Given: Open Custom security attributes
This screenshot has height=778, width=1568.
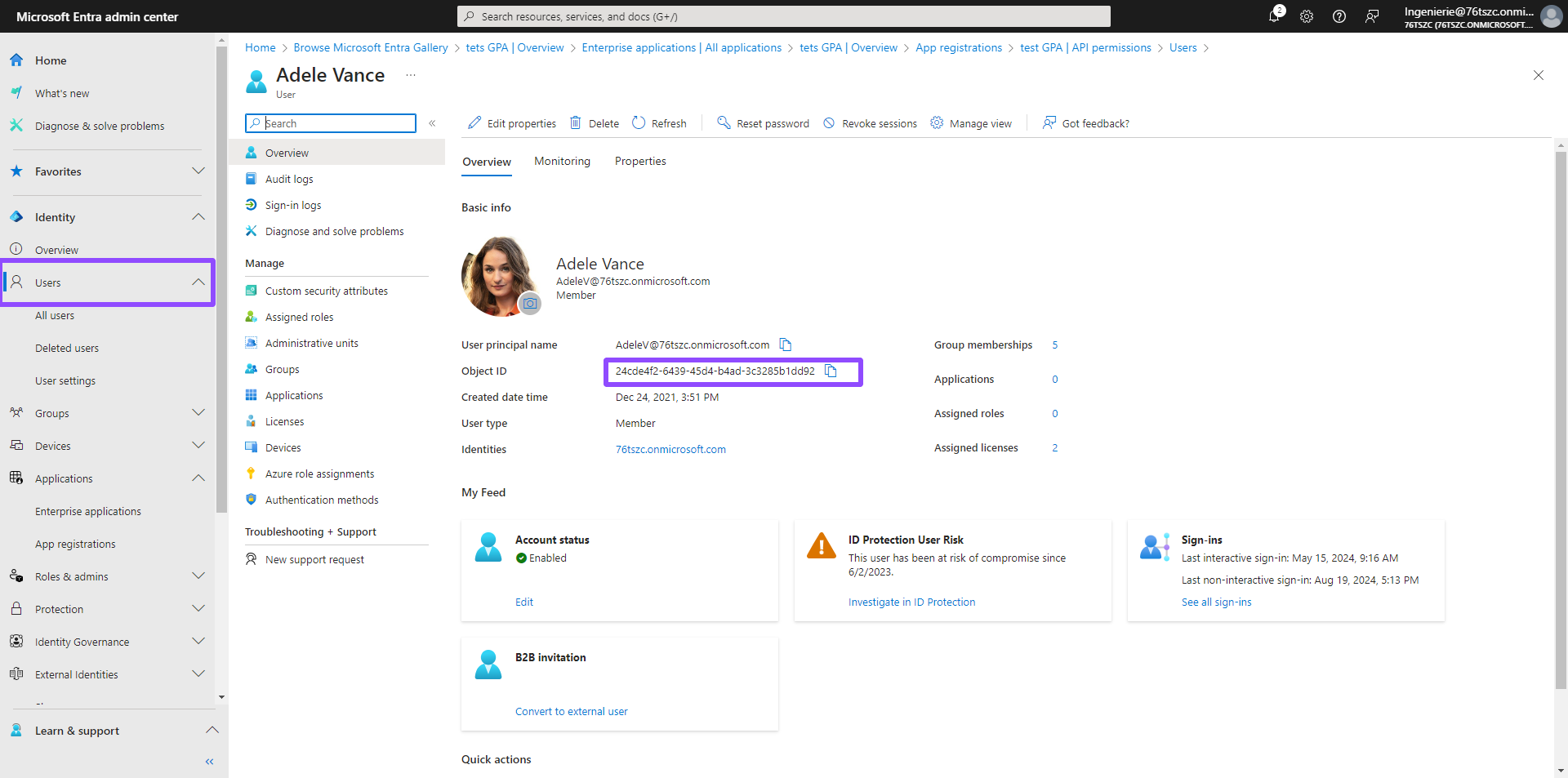Looking at the screenshot, I should (327, 291).
